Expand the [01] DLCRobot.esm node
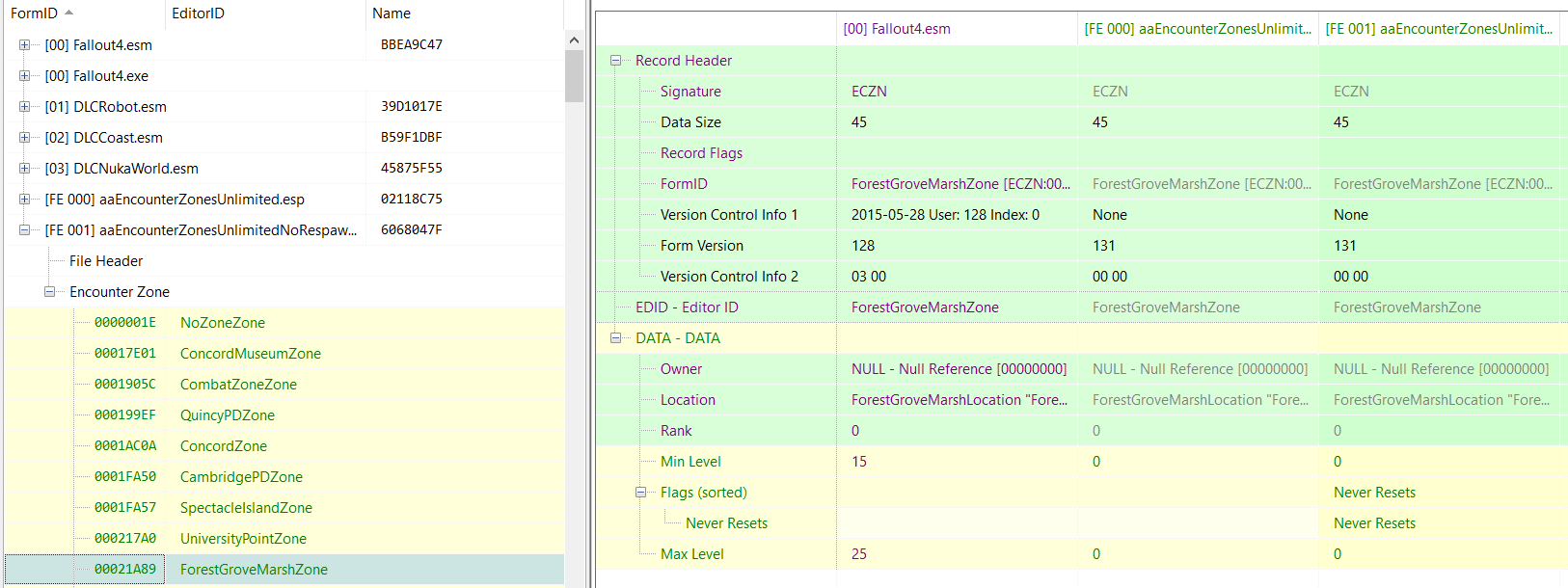Screen dimensions: 1568x588 tap(24, 107)
